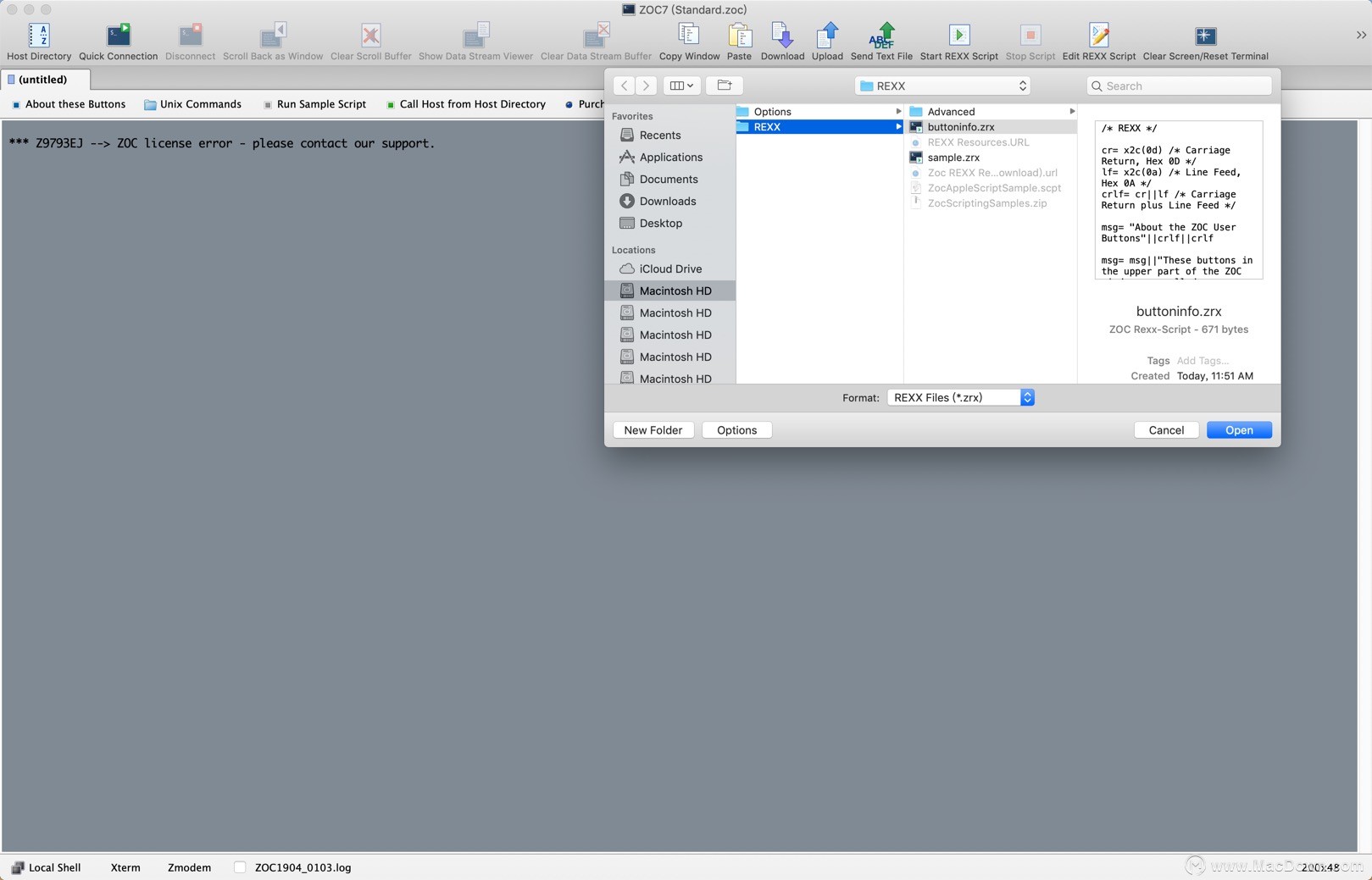The height and width of the screenshot is (880, 1372).
Task: Click REXX Resources.URL file entry
Action: [x=992, y=142]
